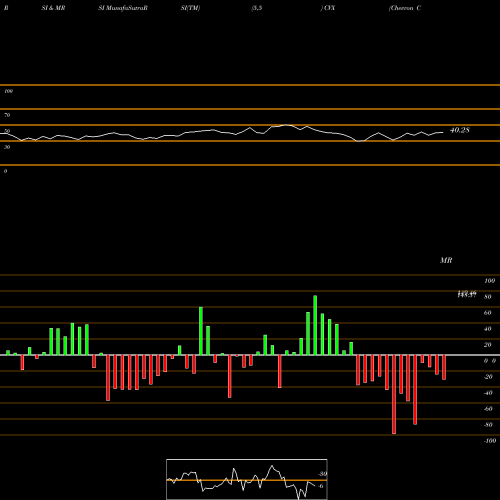
Task: Open the mini MR thumbnail chart at bottom
Action: 247,479
